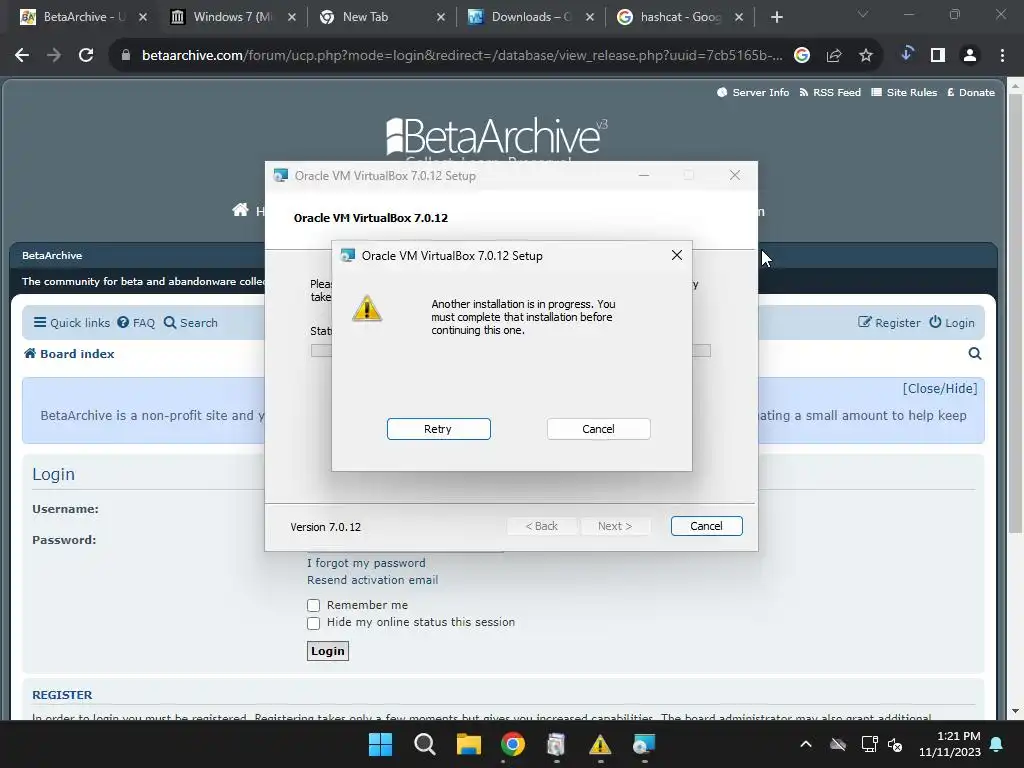Click the installer package icon in taskbar
Viewport: 1024px width, 768px height.
(x=556, y=744)
